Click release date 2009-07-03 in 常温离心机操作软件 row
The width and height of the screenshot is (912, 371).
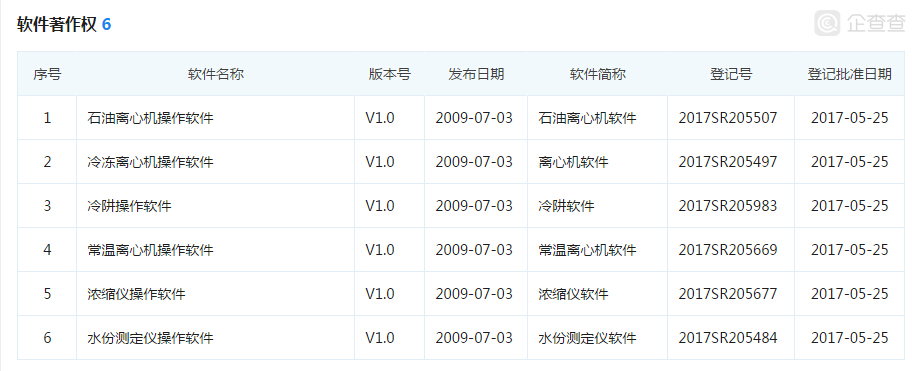(x=474, y=250)
